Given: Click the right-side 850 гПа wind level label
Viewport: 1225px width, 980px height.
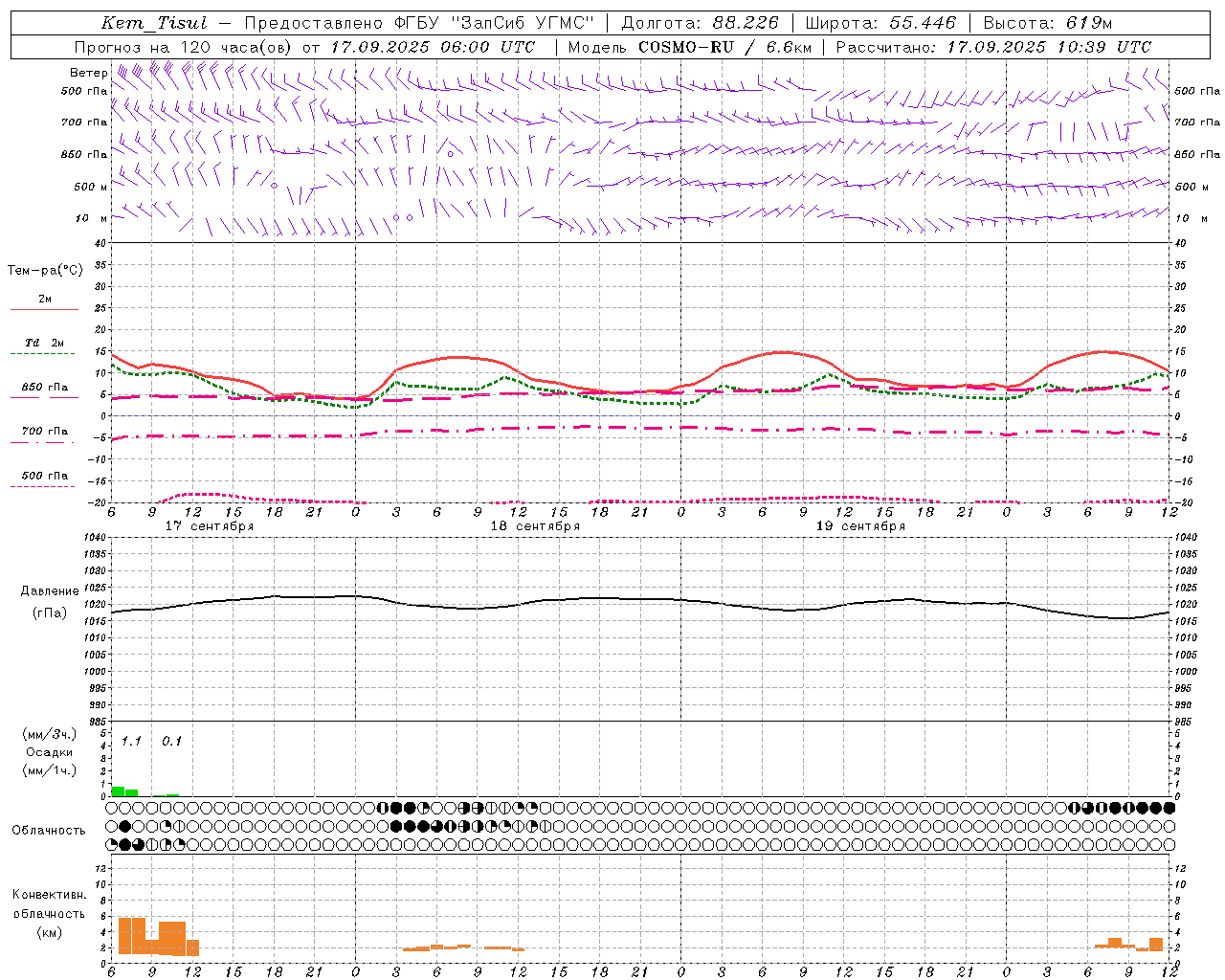Looking at the screenshot, I should pos(1197,155).
